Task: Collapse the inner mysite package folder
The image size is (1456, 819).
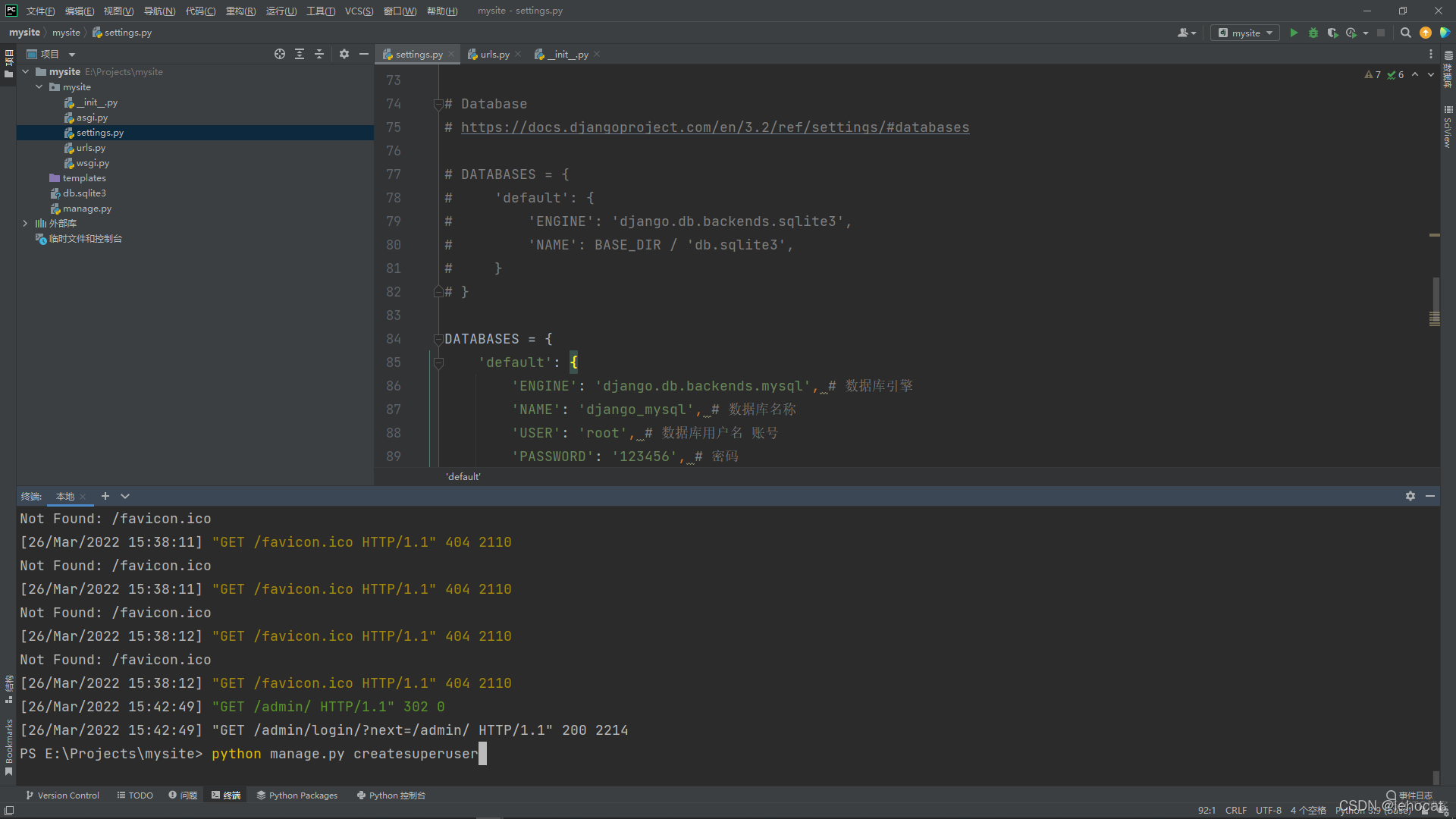Action: tap(39, 86)
